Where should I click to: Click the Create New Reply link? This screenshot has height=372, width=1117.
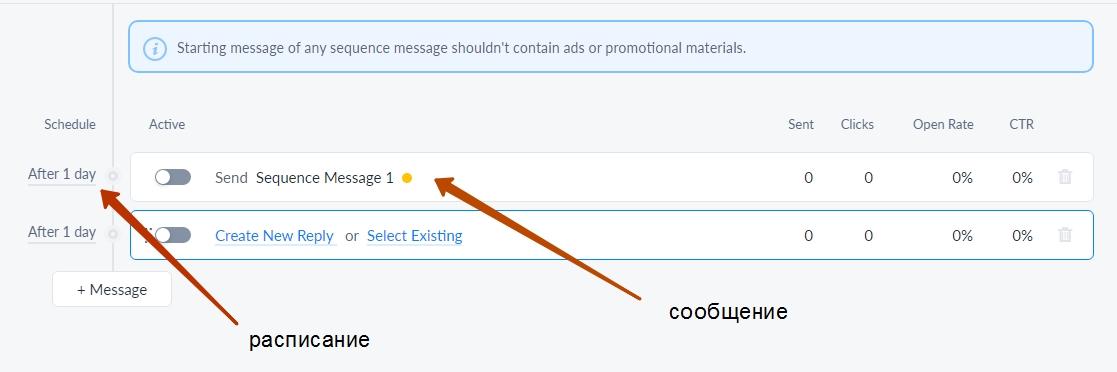(x=275, y=236)
